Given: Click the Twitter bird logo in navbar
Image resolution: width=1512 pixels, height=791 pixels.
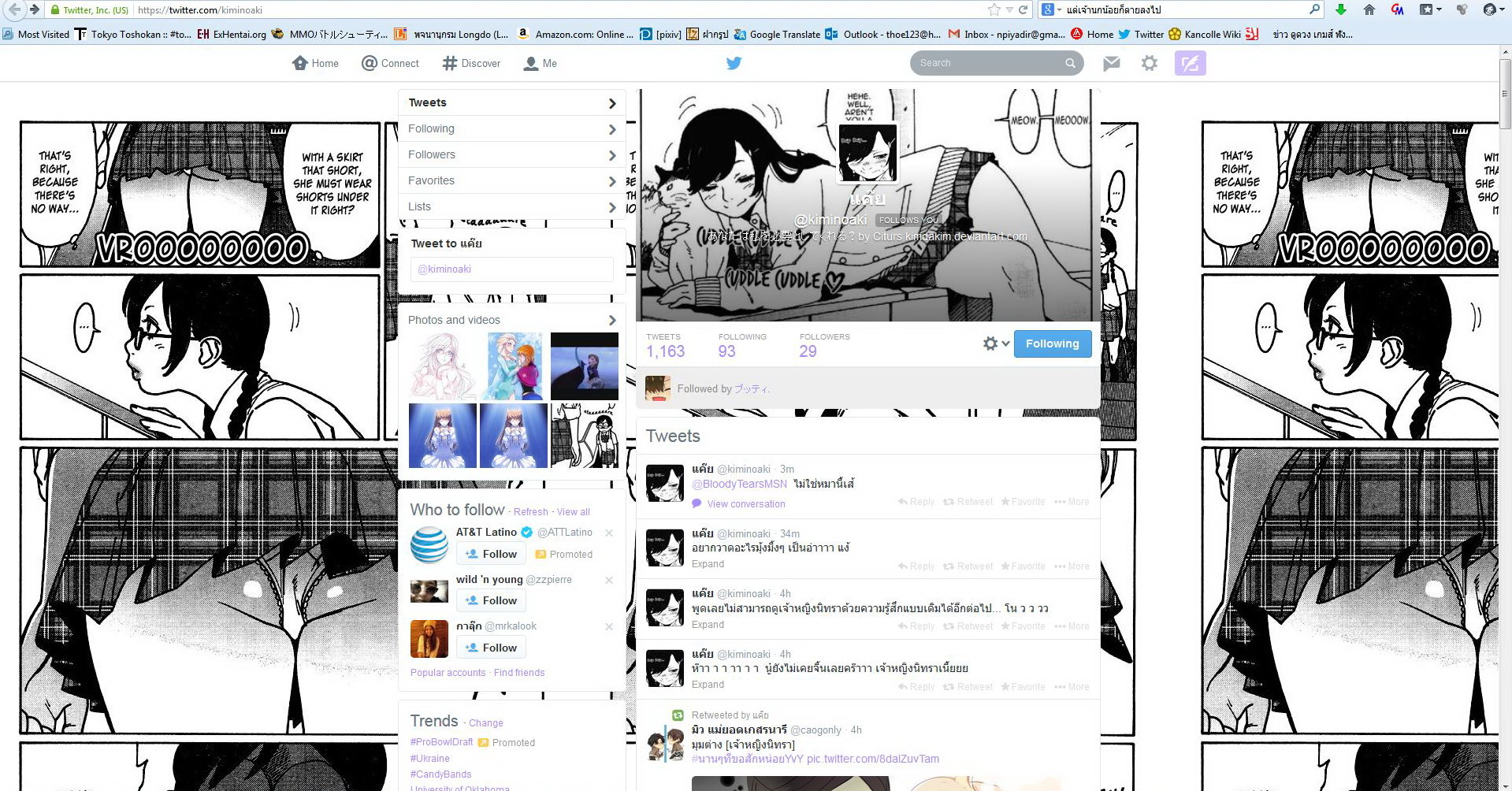Looking at the screenshot, I should 734,63.
